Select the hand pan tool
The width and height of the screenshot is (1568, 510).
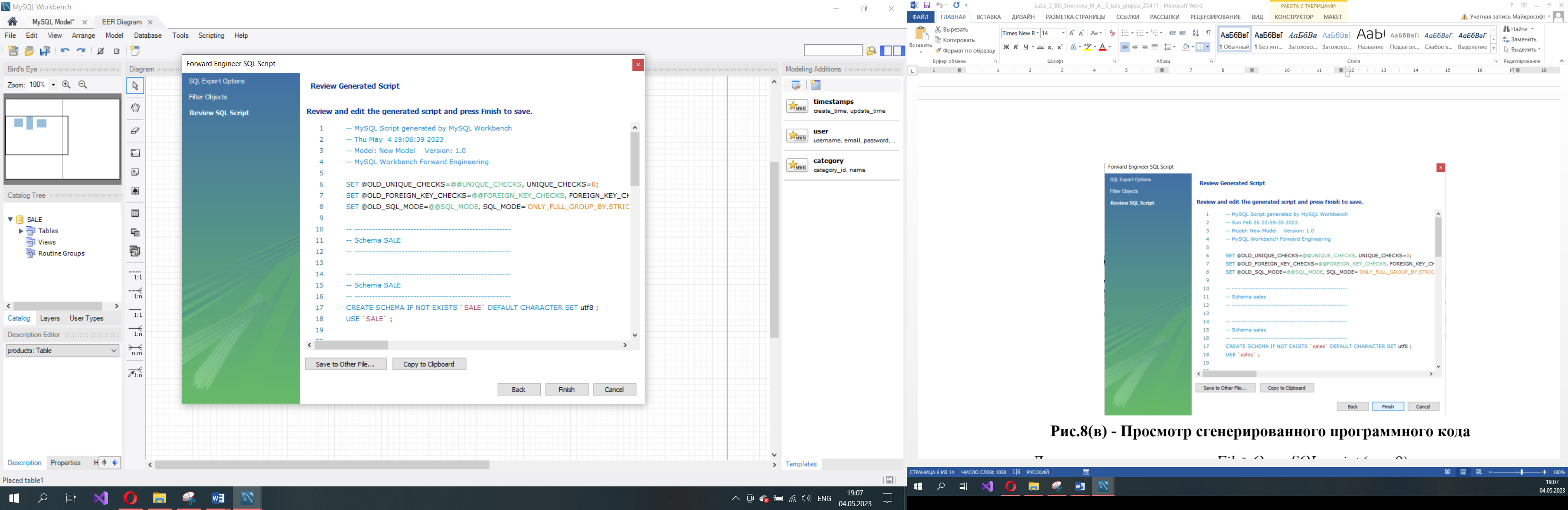point(135,108)
